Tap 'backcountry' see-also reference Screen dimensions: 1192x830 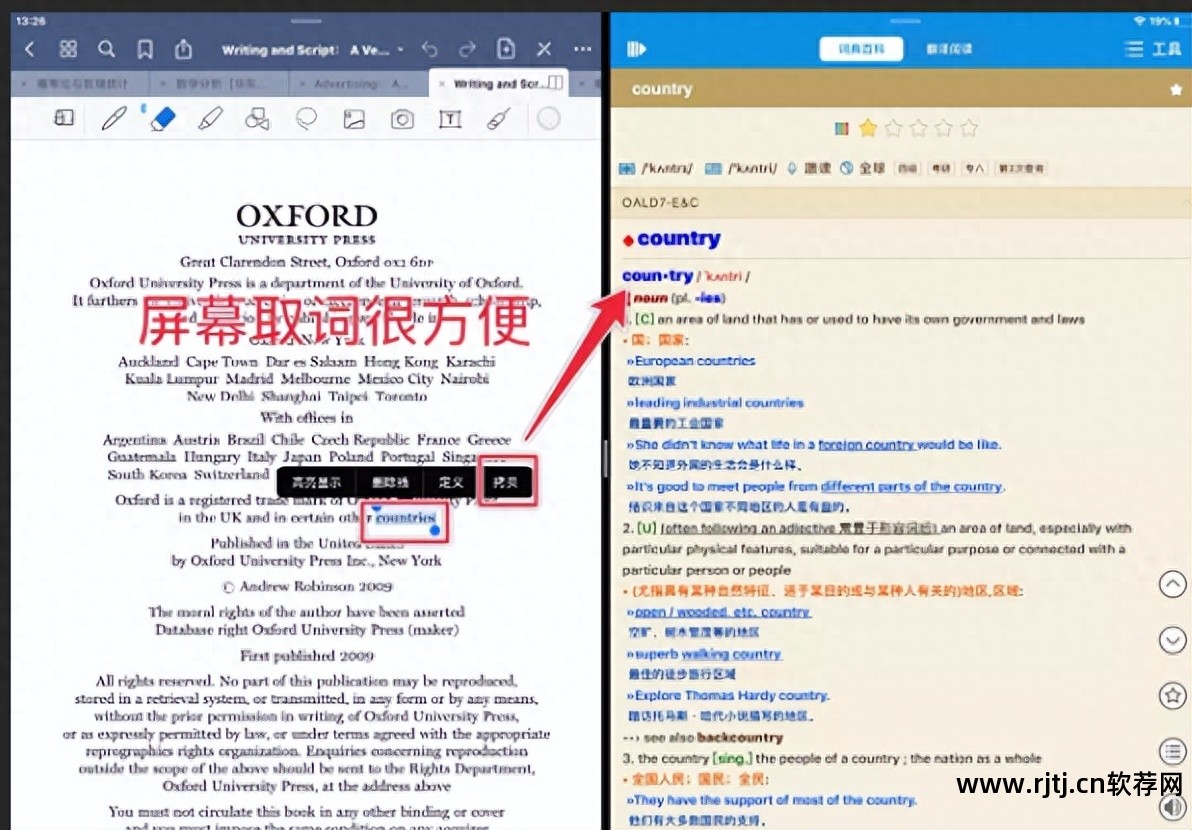pos(740,737)
